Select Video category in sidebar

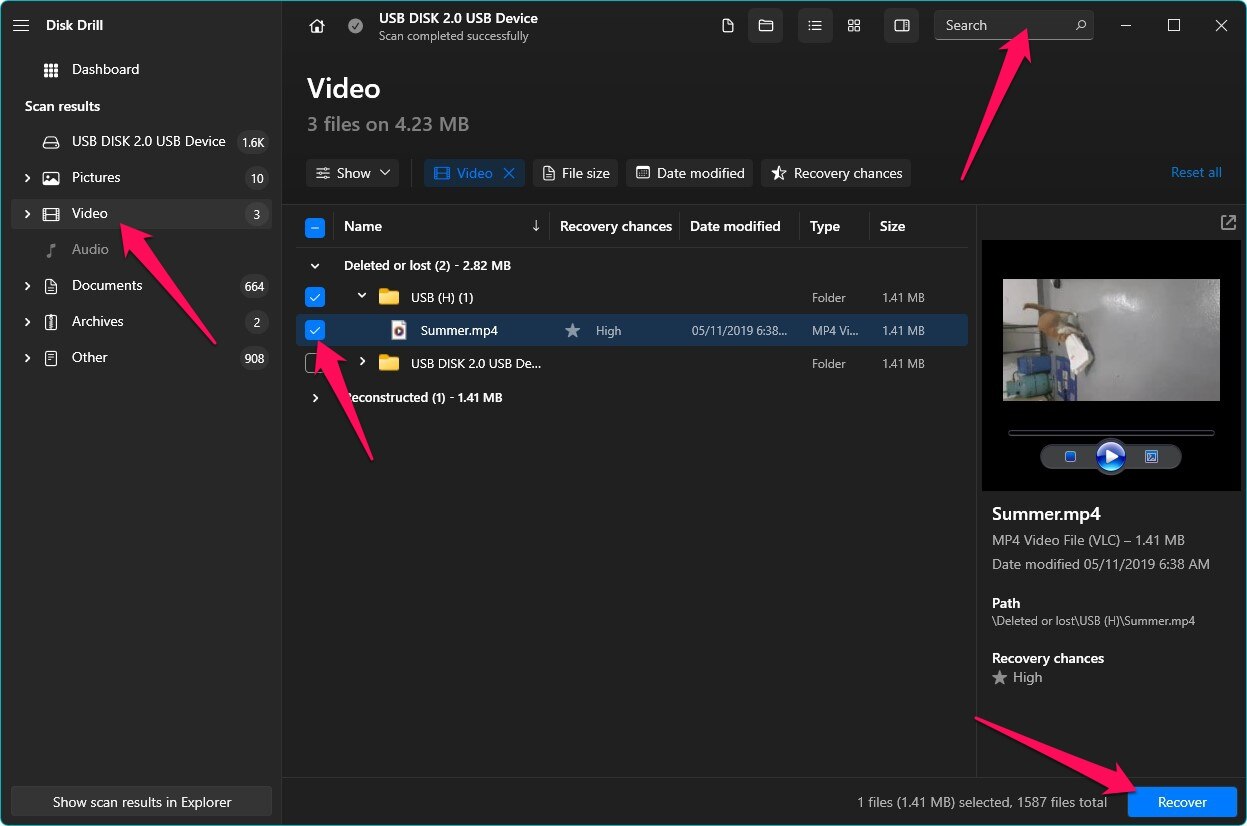[141, 214]
